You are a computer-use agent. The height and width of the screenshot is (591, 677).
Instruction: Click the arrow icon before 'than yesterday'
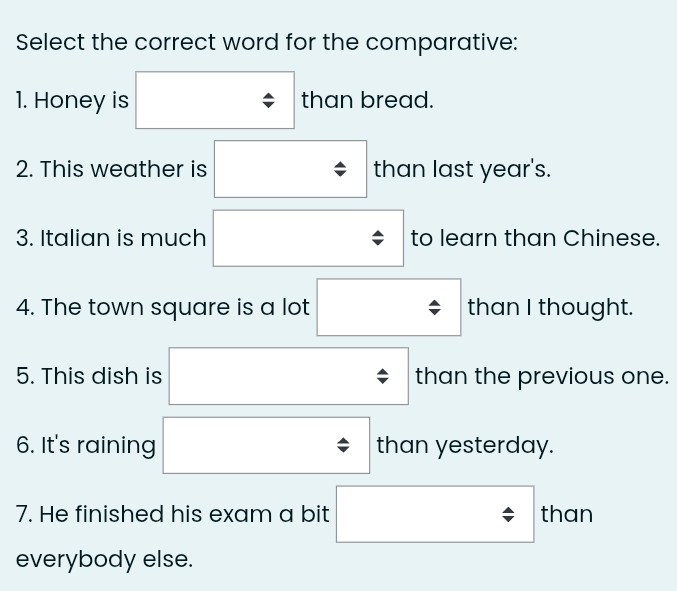pos(343,445)
